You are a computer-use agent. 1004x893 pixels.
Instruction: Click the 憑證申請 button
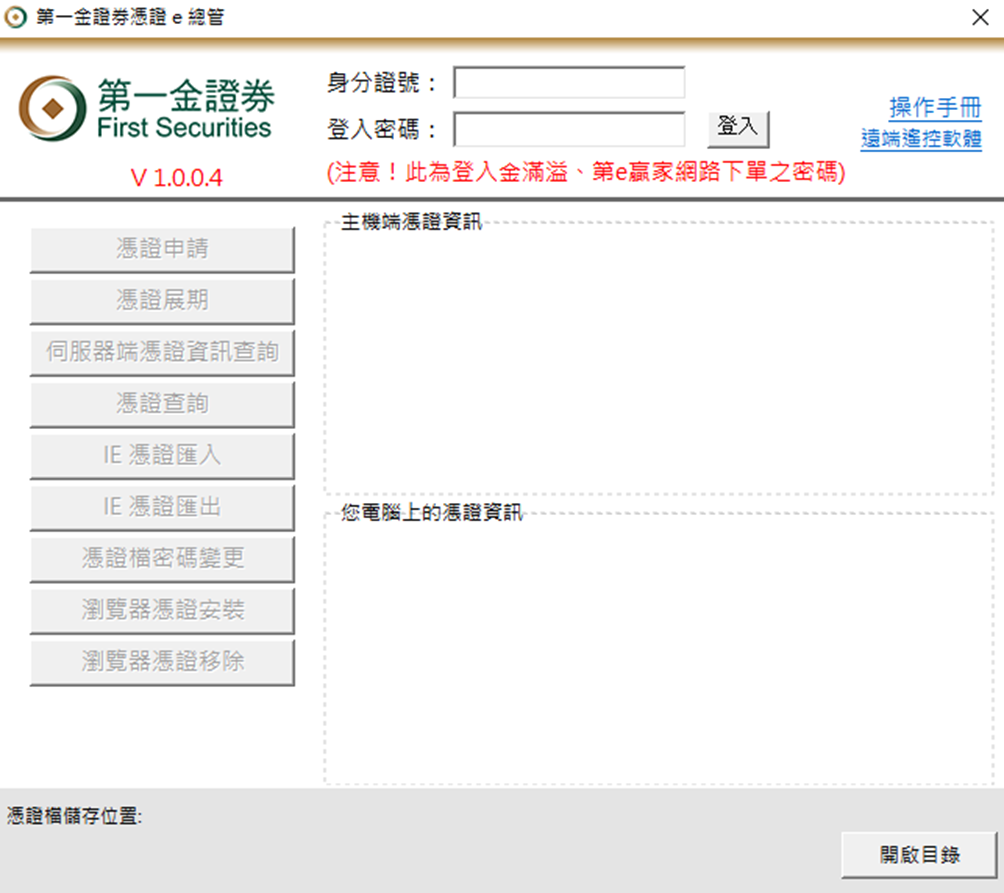click(x=162, y=249)
